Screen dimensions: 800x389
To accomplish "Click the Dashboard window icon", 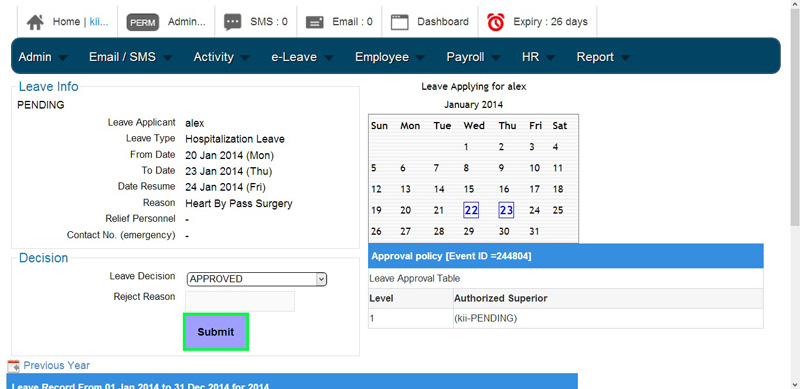I will [400, 22].
